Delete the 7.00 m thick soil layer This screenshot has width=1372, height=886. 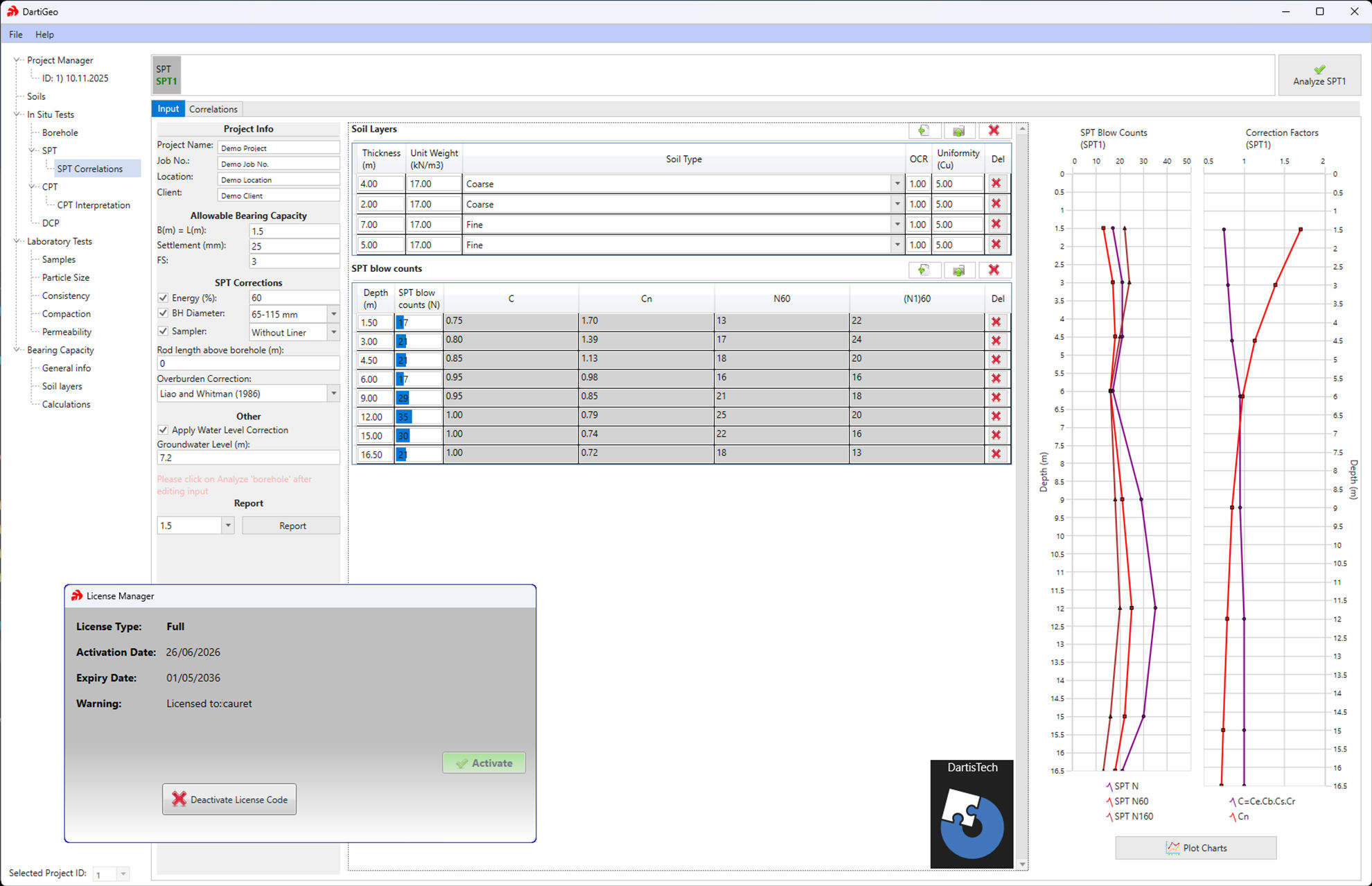[x=996, y=224]
